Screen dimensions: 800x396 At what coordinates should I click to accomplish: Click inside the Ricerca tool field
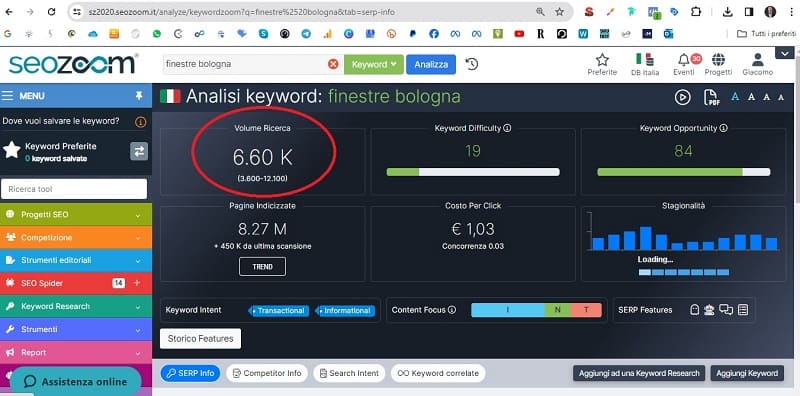[x=74, y=189]
